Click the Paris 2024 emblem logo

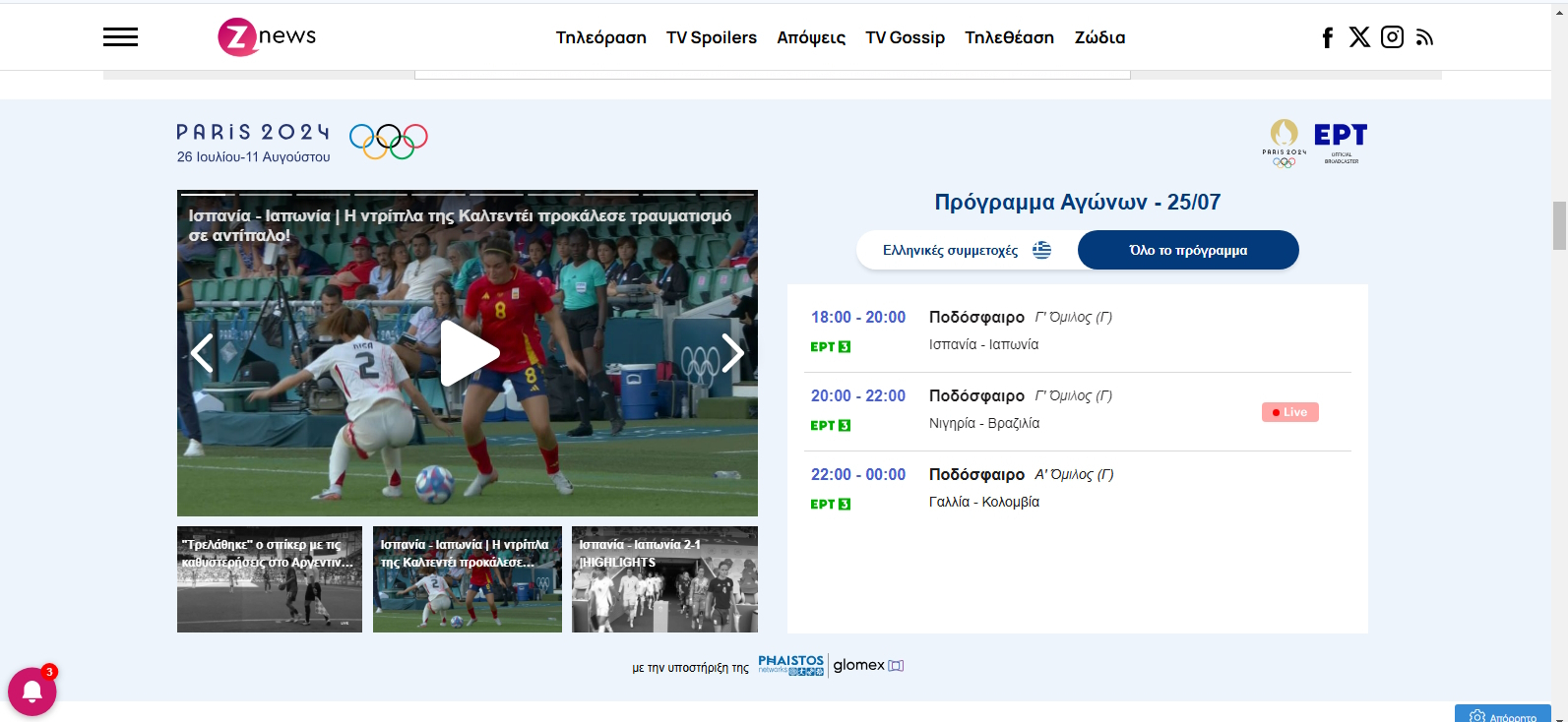pos(1285,144)
